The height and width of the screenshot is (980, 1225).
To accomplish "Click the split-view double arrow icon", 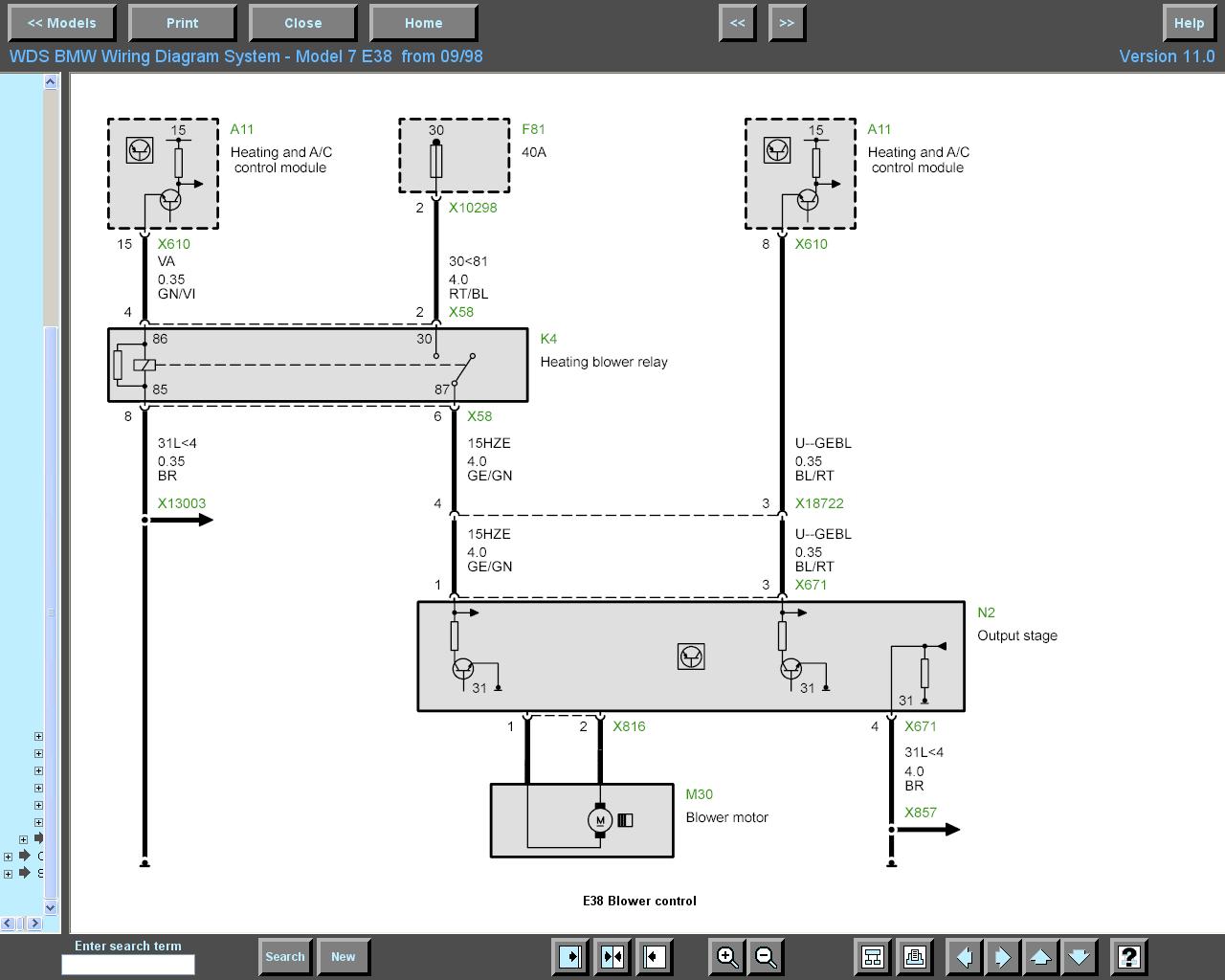I will pyautogui.click(x=612, y=956).
